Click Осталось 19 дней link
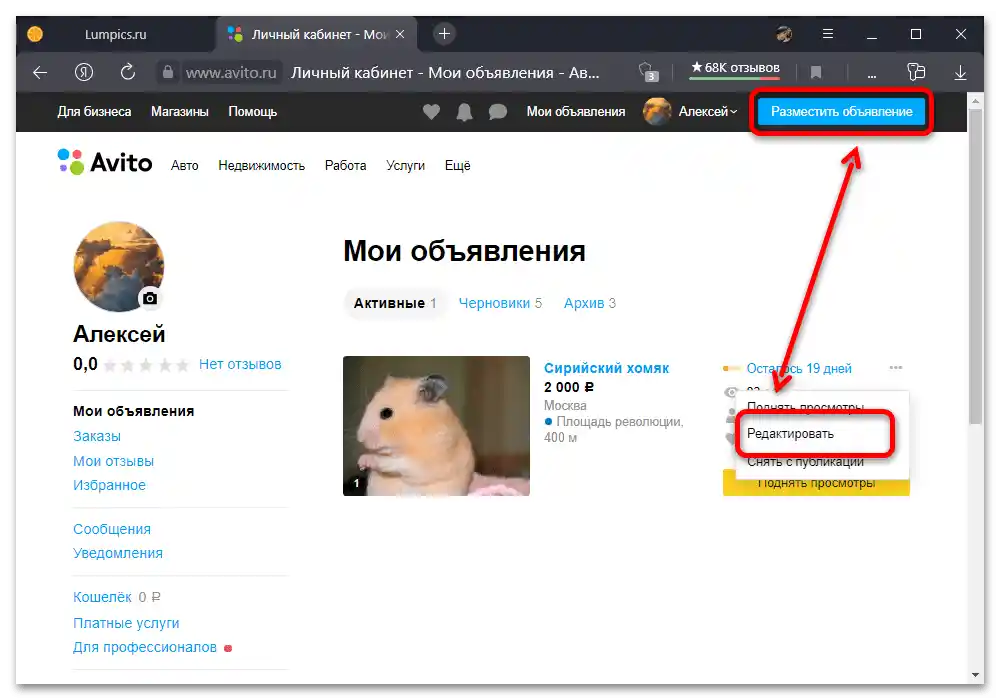The height and width of the screenshot is (700, 1000). (799, 368)
